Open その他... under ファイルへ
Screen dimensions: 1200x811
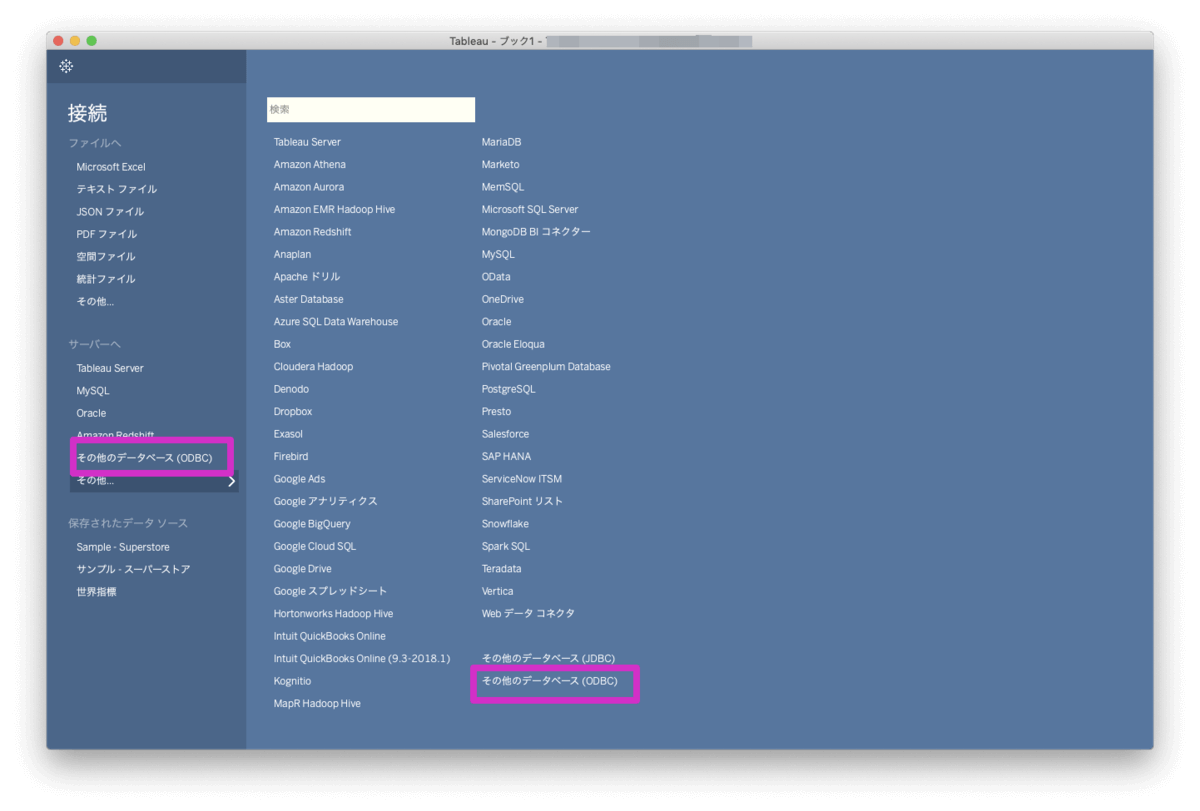tap(95, 301)
